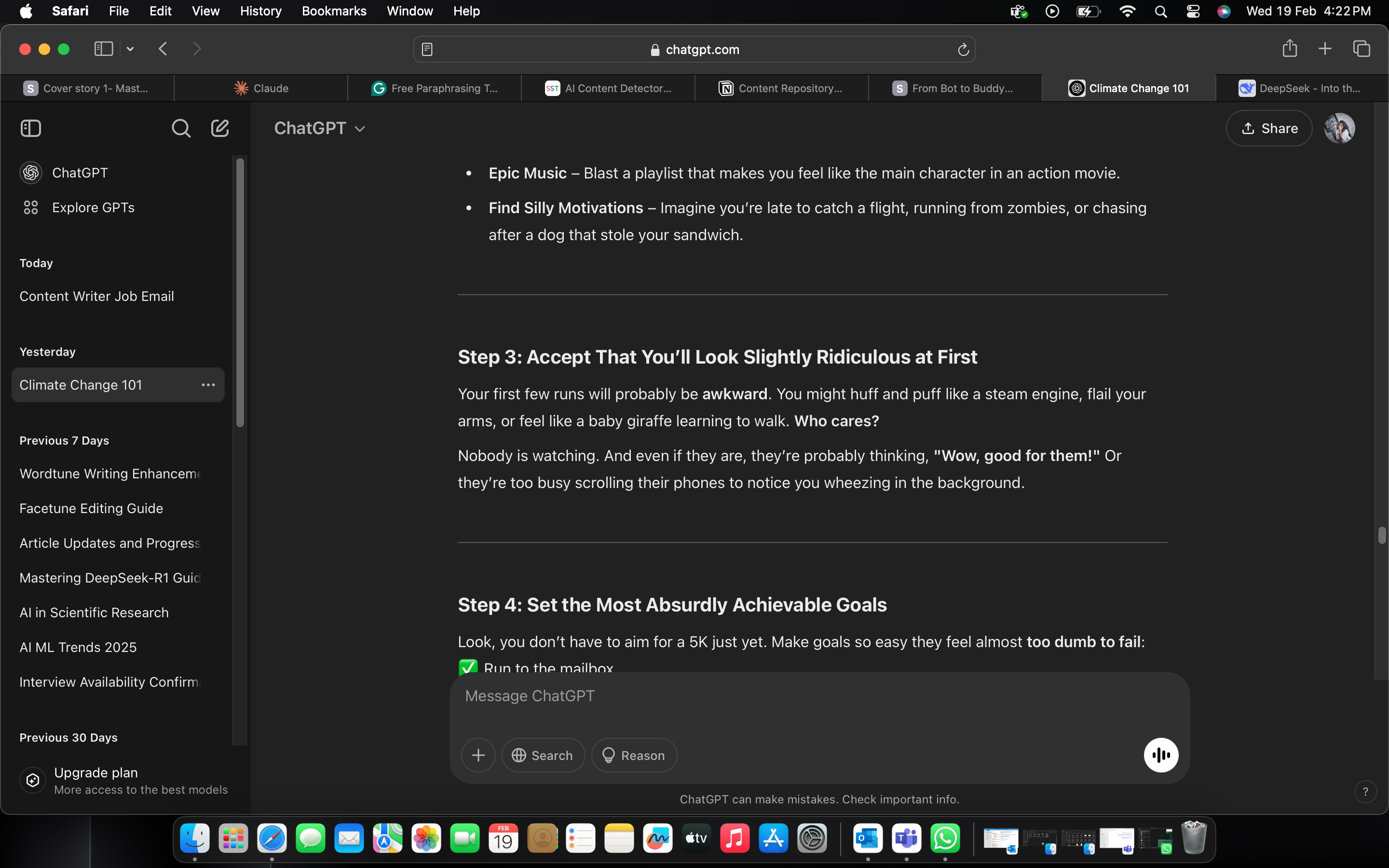Open AI in Scientific Research chat

(118, 612)
